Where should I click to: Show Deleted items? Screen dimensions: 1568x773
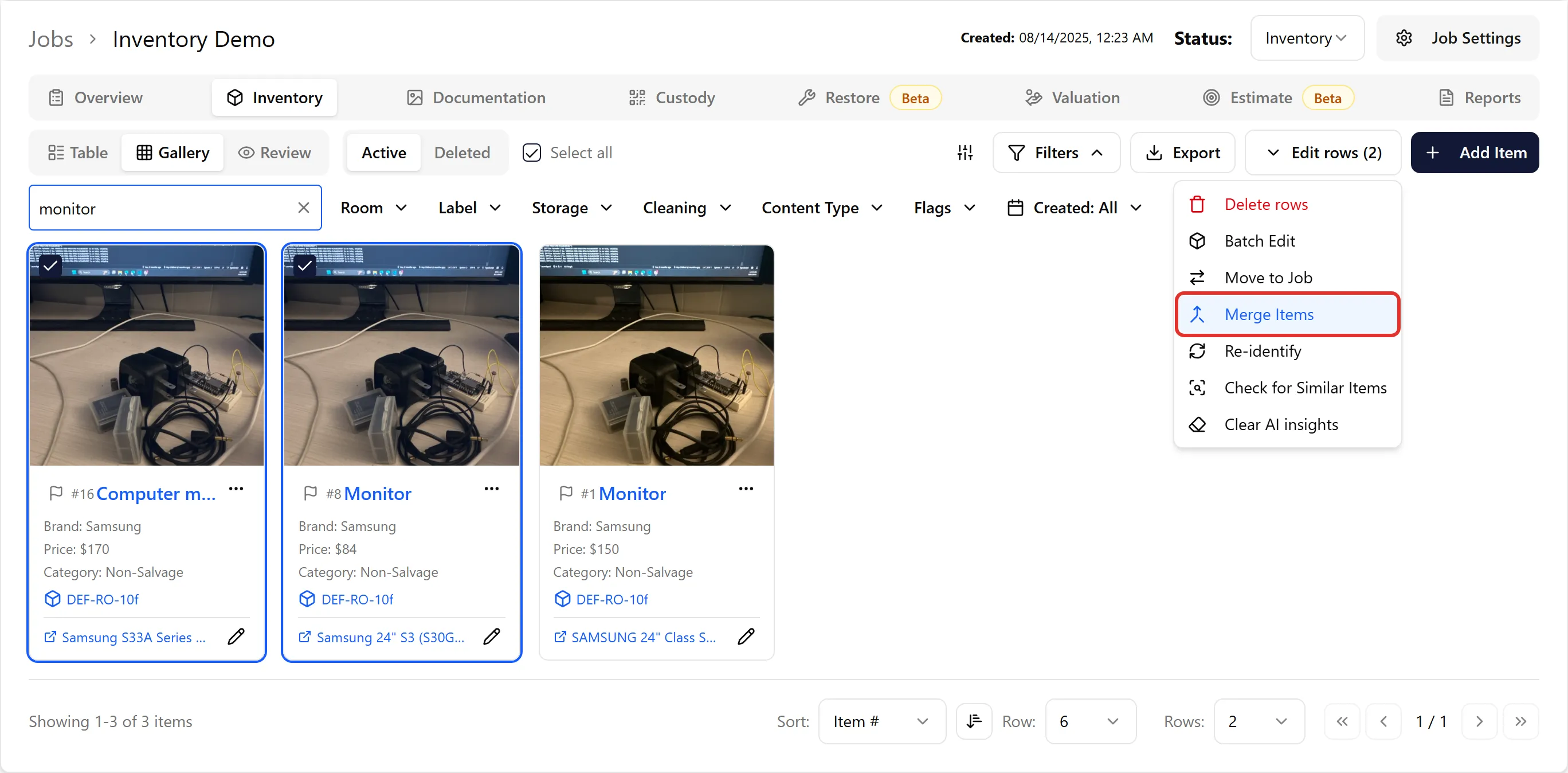click(462, 153)
